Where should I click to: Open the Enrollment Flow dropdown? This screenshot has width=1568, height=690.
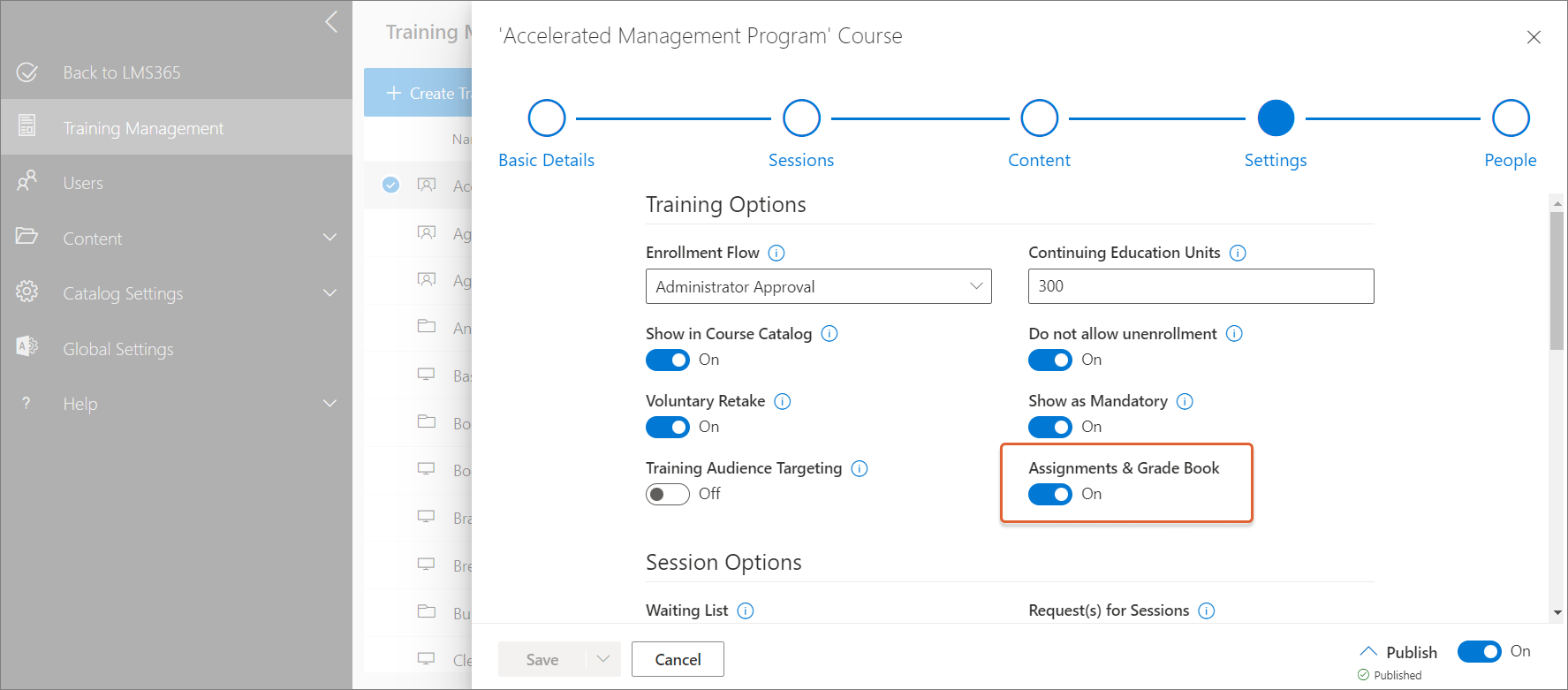tap(818, 286)
